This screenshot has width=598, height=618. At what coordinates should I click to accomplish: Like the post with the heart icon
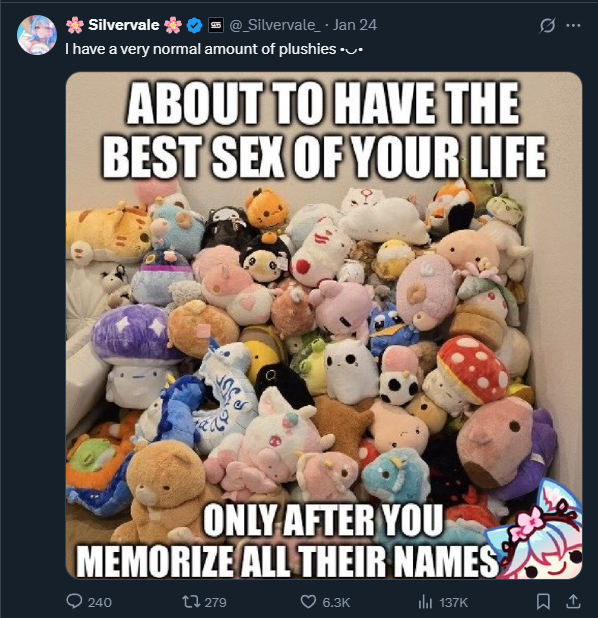point(308,601)
